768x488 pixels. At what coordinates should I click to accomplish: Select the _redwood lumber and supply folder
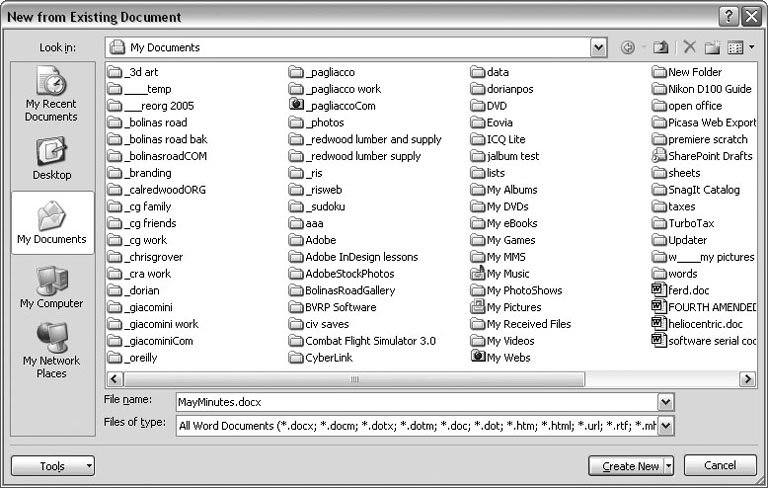point(365,139)
